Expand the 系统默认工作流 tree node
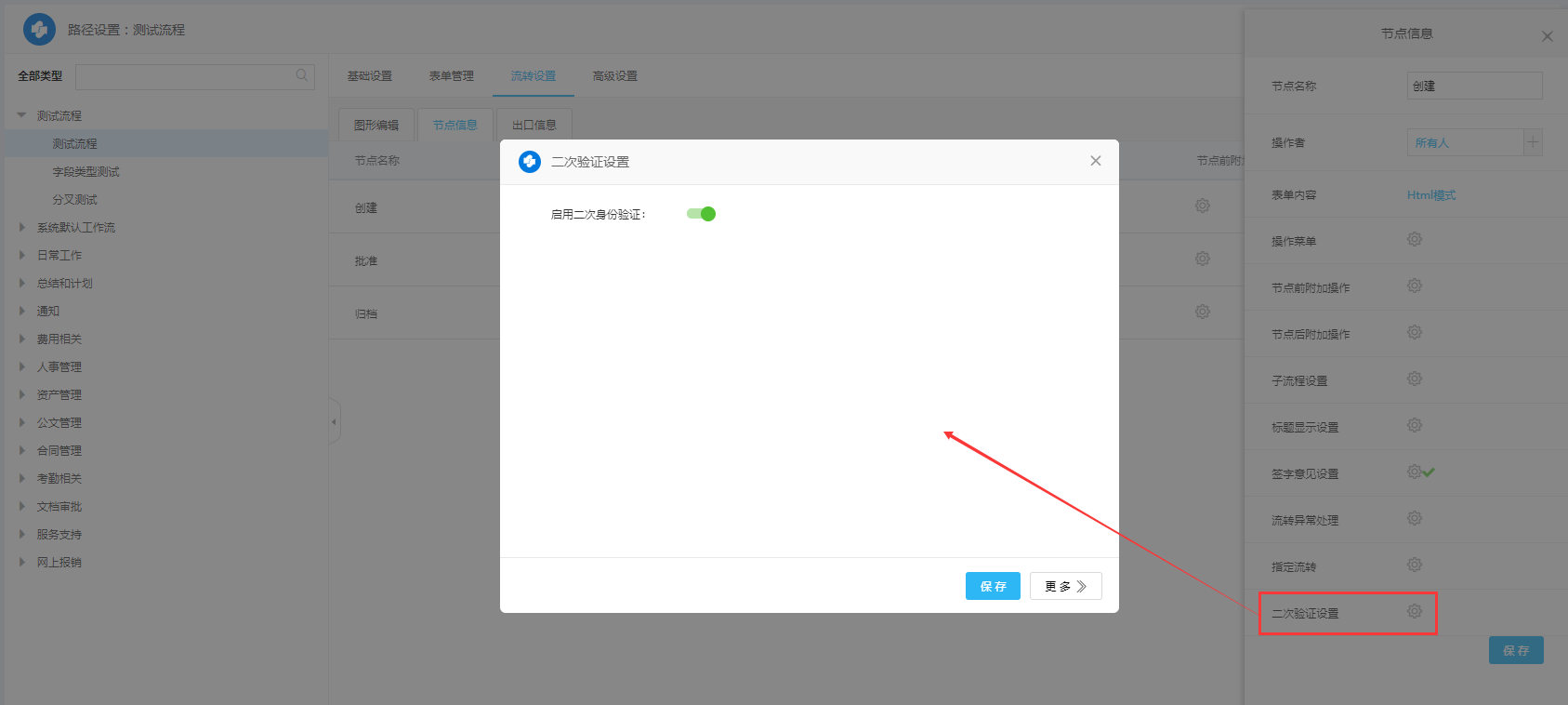The image size is (1568, 705). coord(22,227)
